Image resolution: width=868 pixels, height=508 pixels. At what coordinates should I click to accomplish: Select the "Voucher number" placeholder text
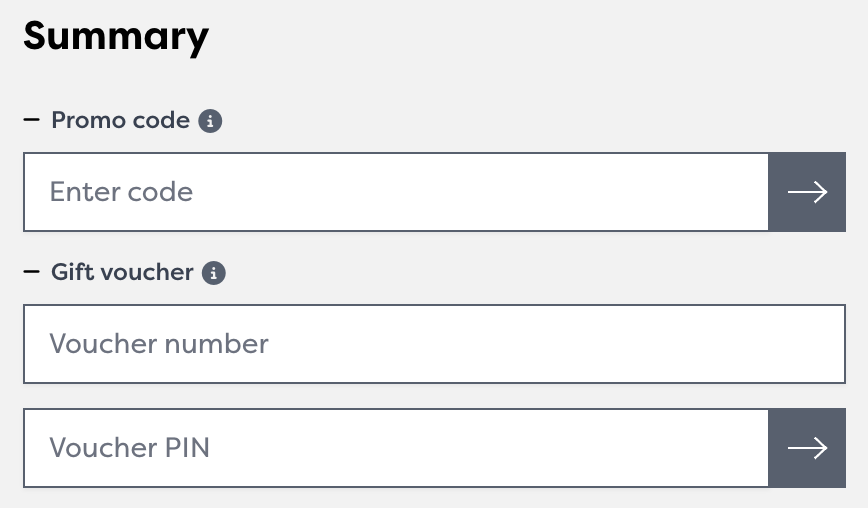[x=159, y=344]
